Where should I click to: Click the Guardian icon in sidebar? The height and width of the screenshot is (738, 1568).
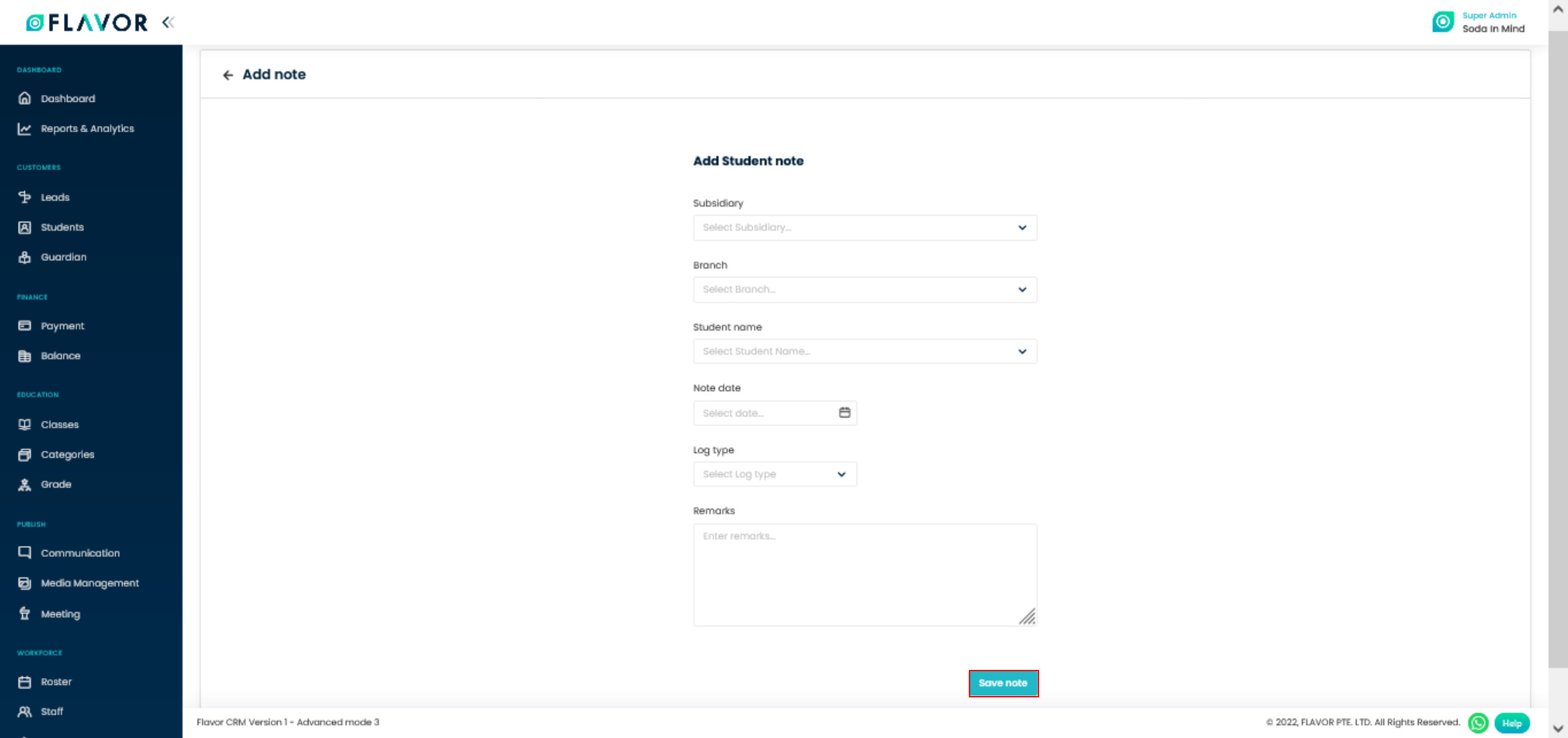pyautogui.click(x=25, y=257)
